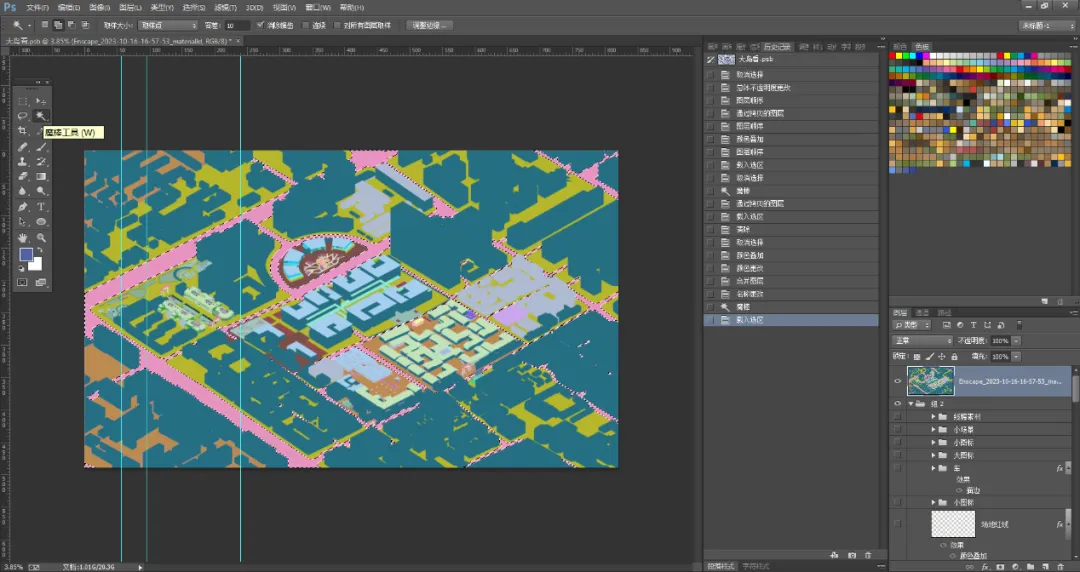The image size is (1080, 572).
Task: Select the Lasso tool
Action: click(23, 116)
